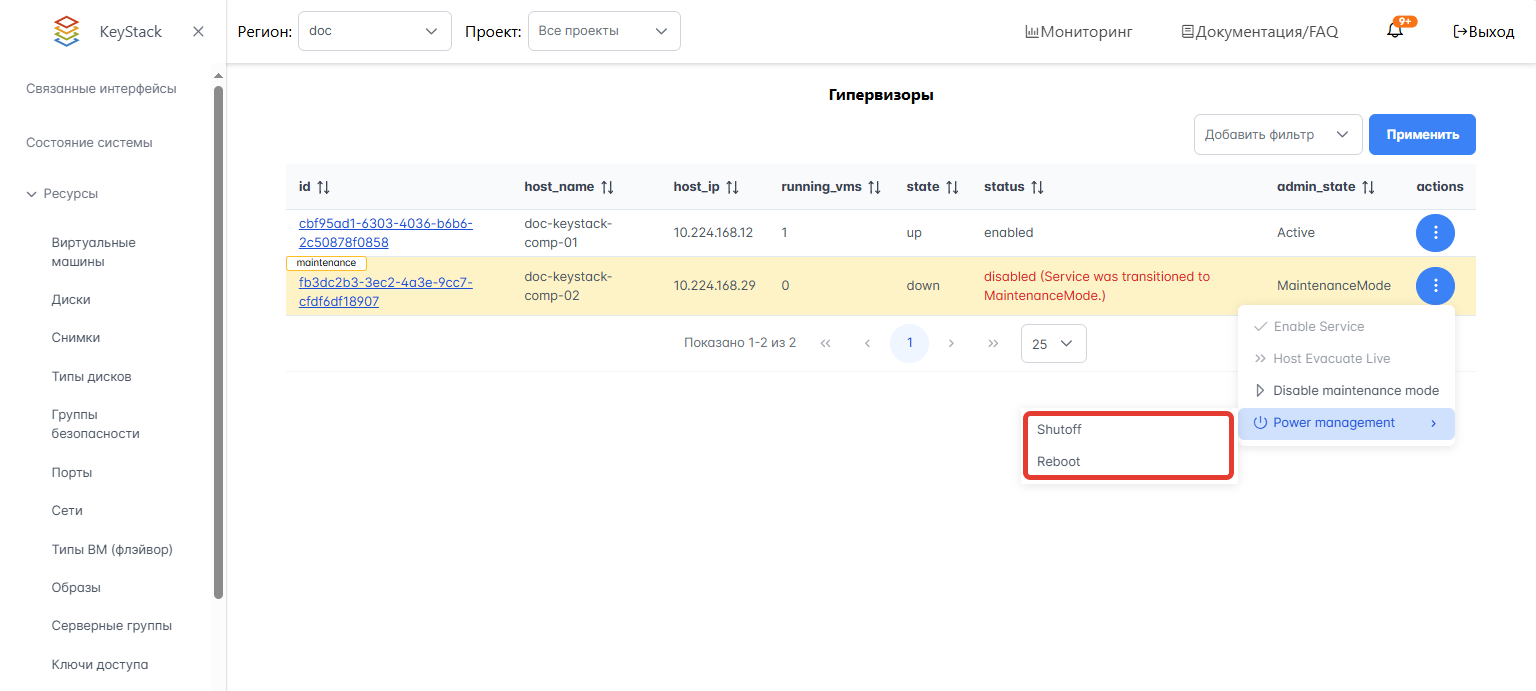This screenshot has width=1536, height=691.
Task: Click the KeyStack logo icon
Action: coord(66,32)
